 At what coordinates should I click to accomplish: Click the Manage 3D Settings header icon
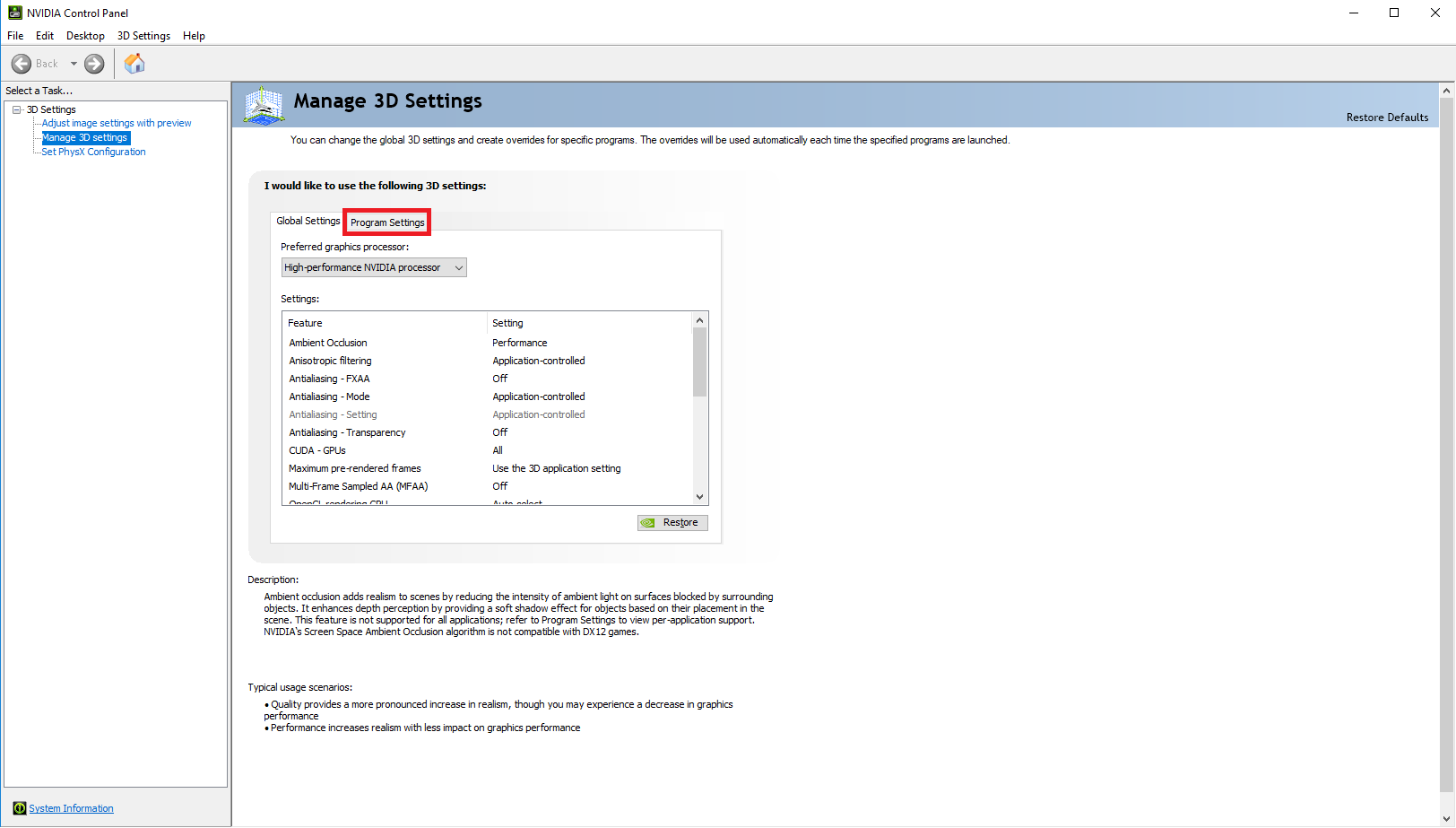click(x=264, y=105)
